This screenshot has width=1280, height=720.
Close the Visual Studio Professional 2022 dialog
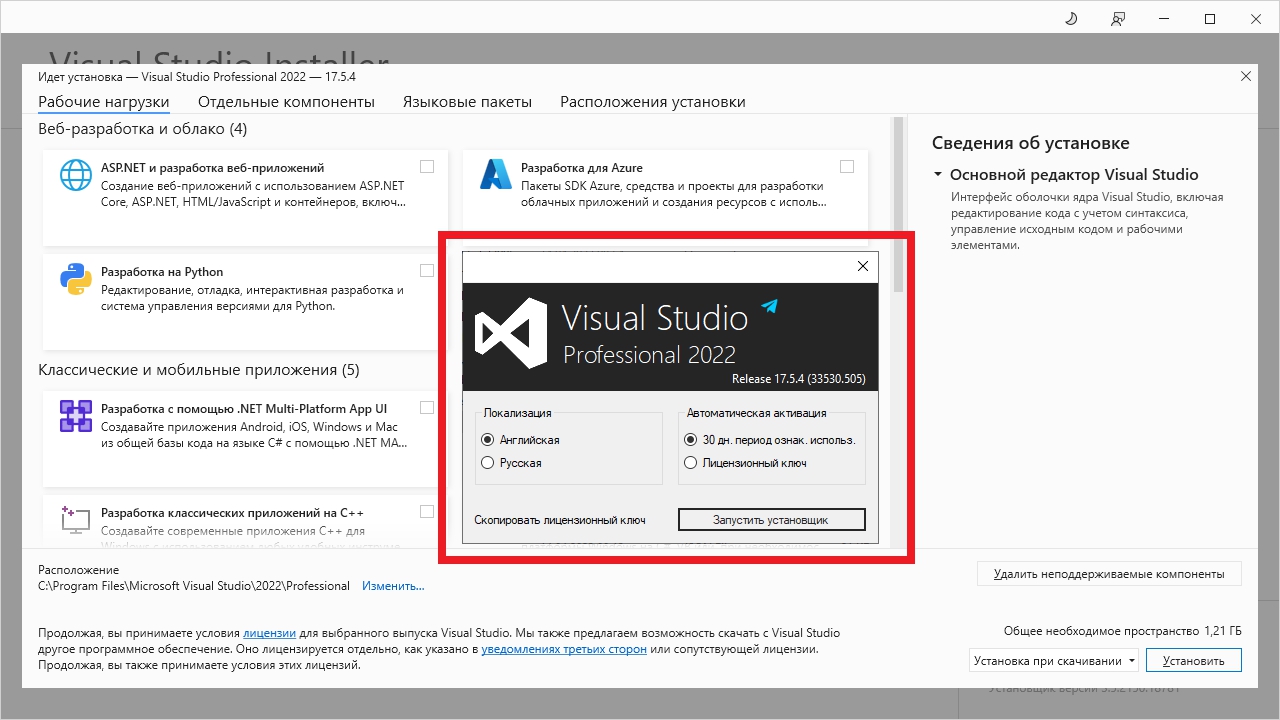863,266
